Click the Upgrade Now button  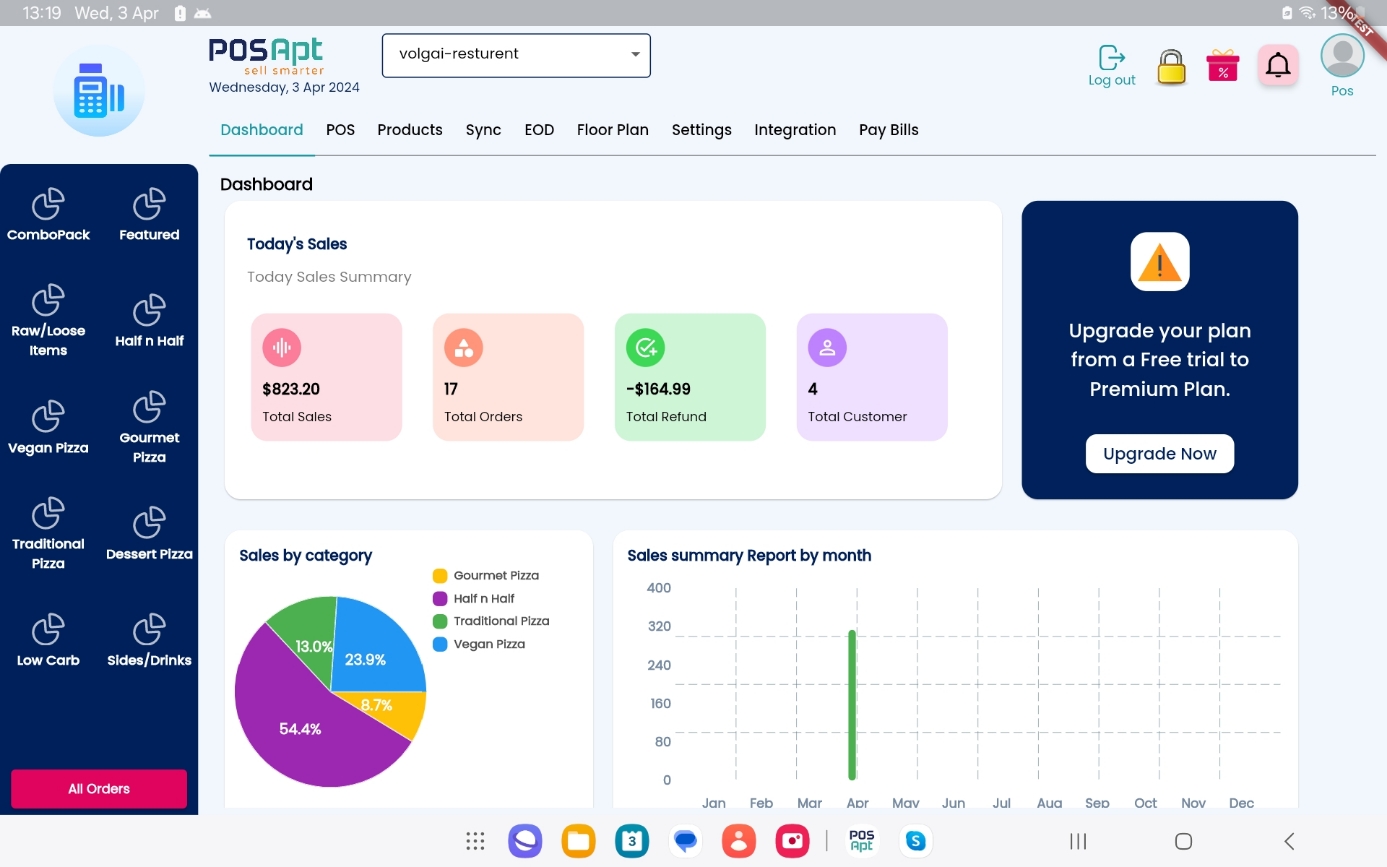coord(1159,453)
